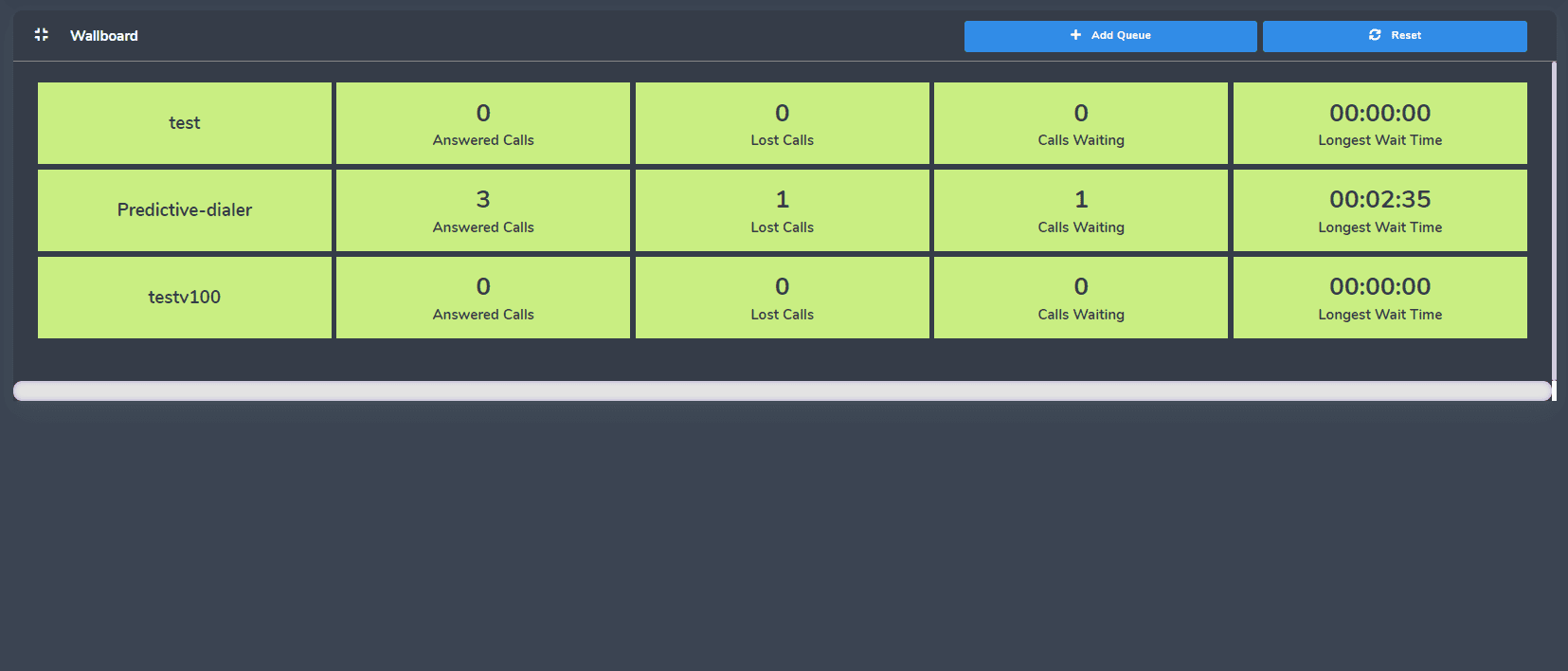Select the testv100 queue name tile

tap(185, 298)
